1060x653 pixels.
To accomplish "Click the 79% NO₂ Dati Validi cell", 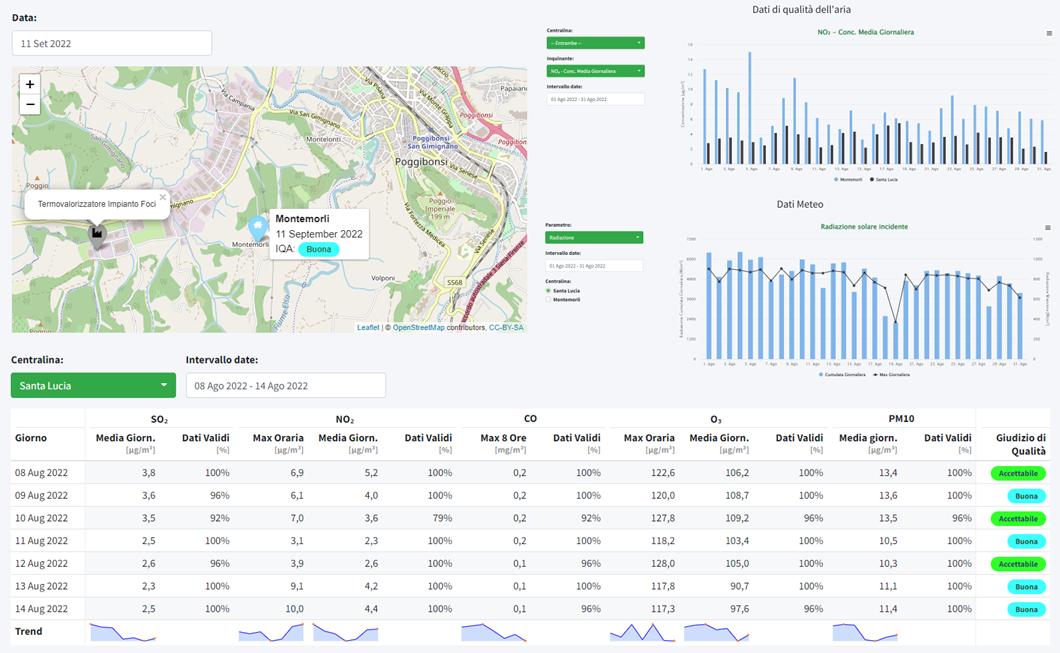I will [442, 518].
